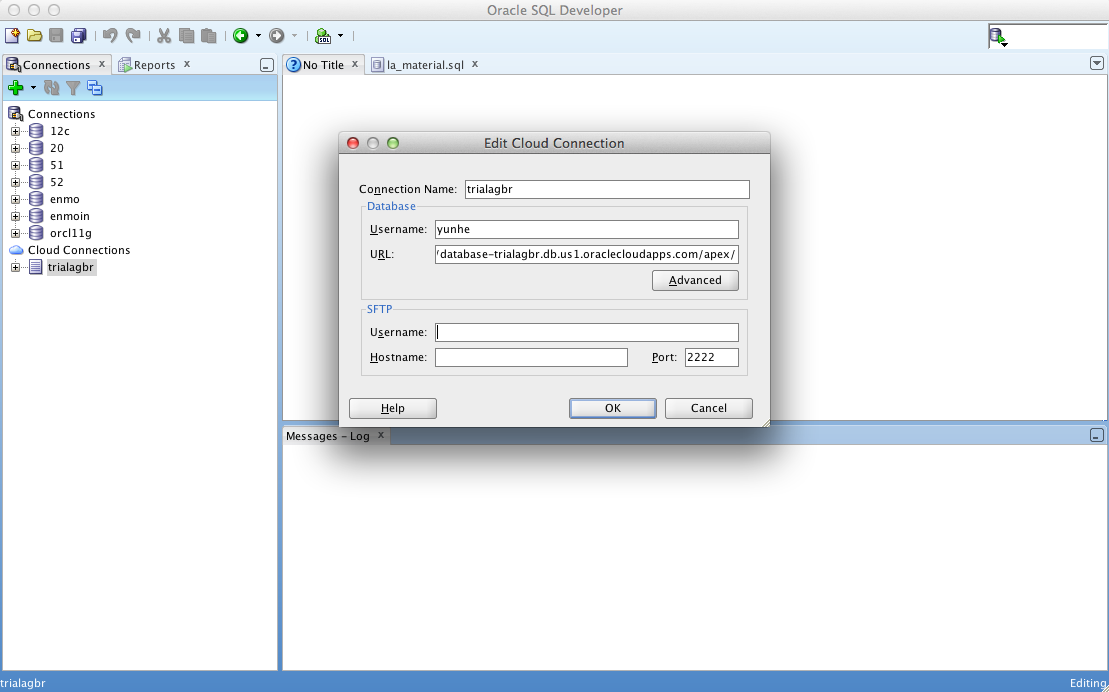
Task: Expand the 20 connection node
Action: (16, 148)
